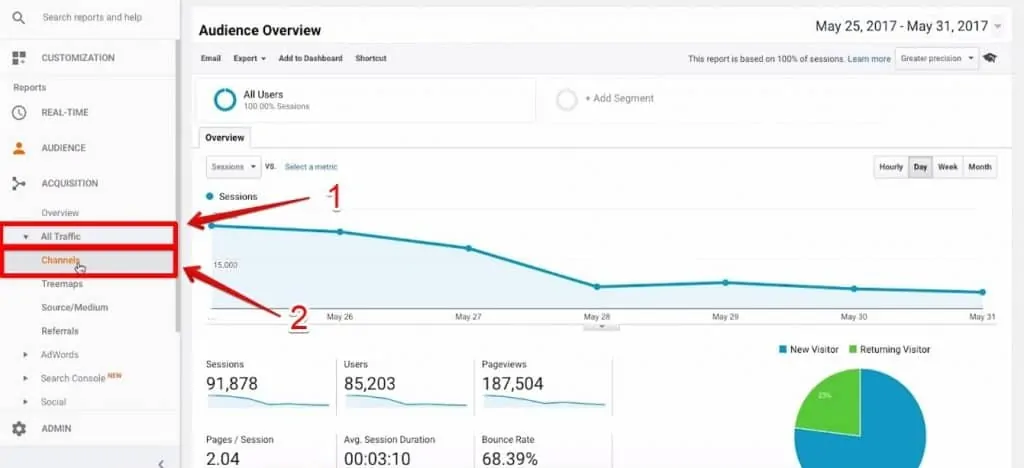Viewport: 1024px width, 468px height.
Task: Click the Add to Dashboard button
Action: coord(310,59)
